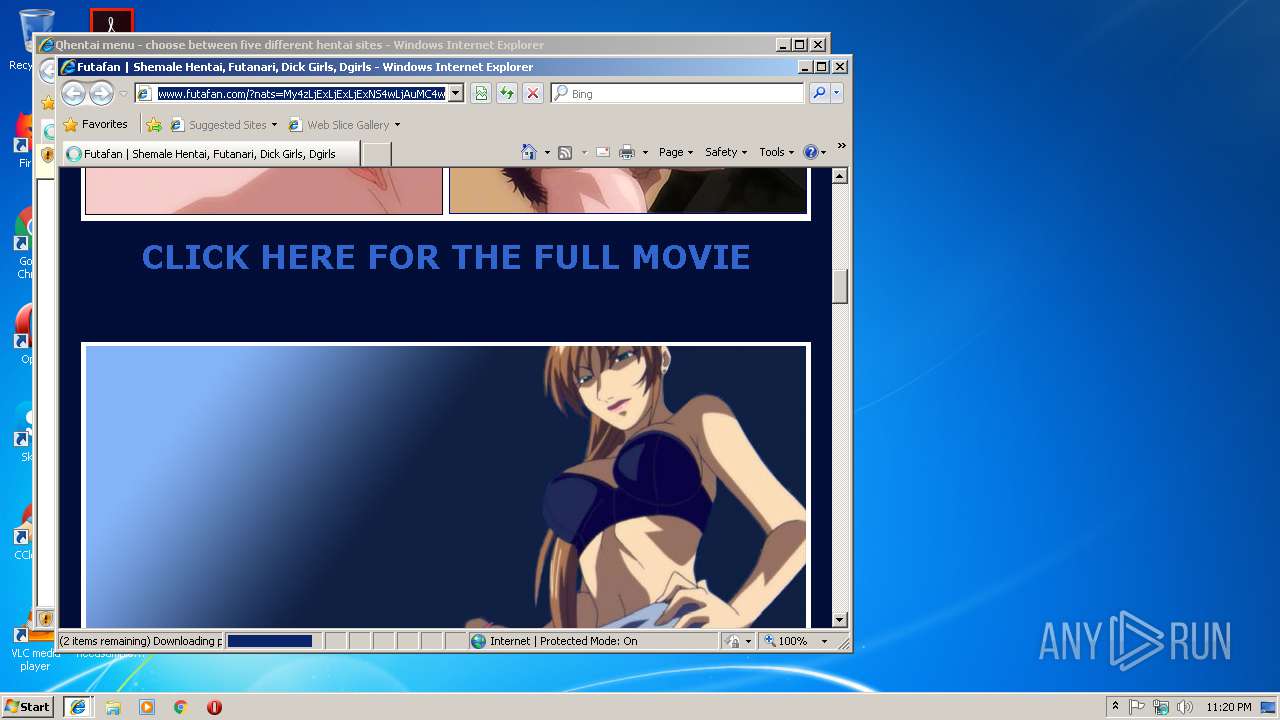Screen dimensions: 1280x720
Task: Toggle the Compatibility View icon
Action: point(481,93)
